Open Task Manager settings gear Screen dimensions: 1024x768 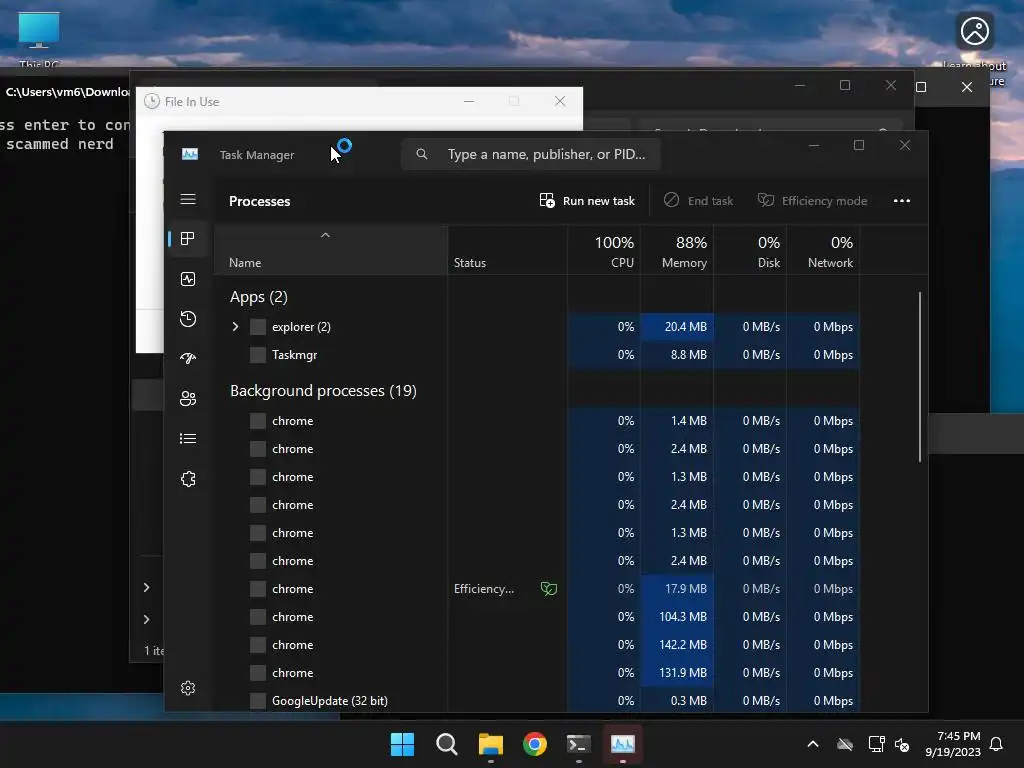[x=188, y=688]
